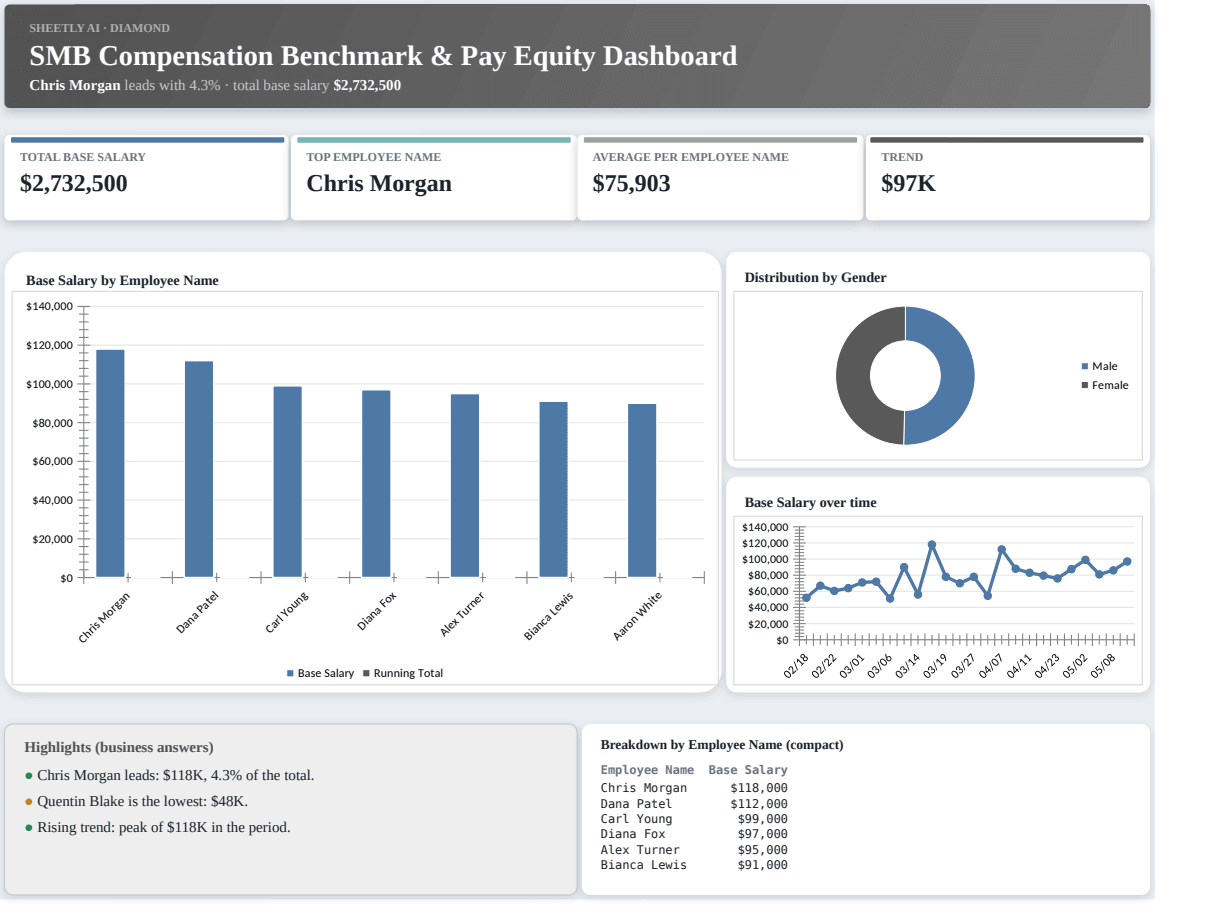Click the Male legend swatch in gender chart
Viewport: 1227px width, 922px height.
[1085, 366]
